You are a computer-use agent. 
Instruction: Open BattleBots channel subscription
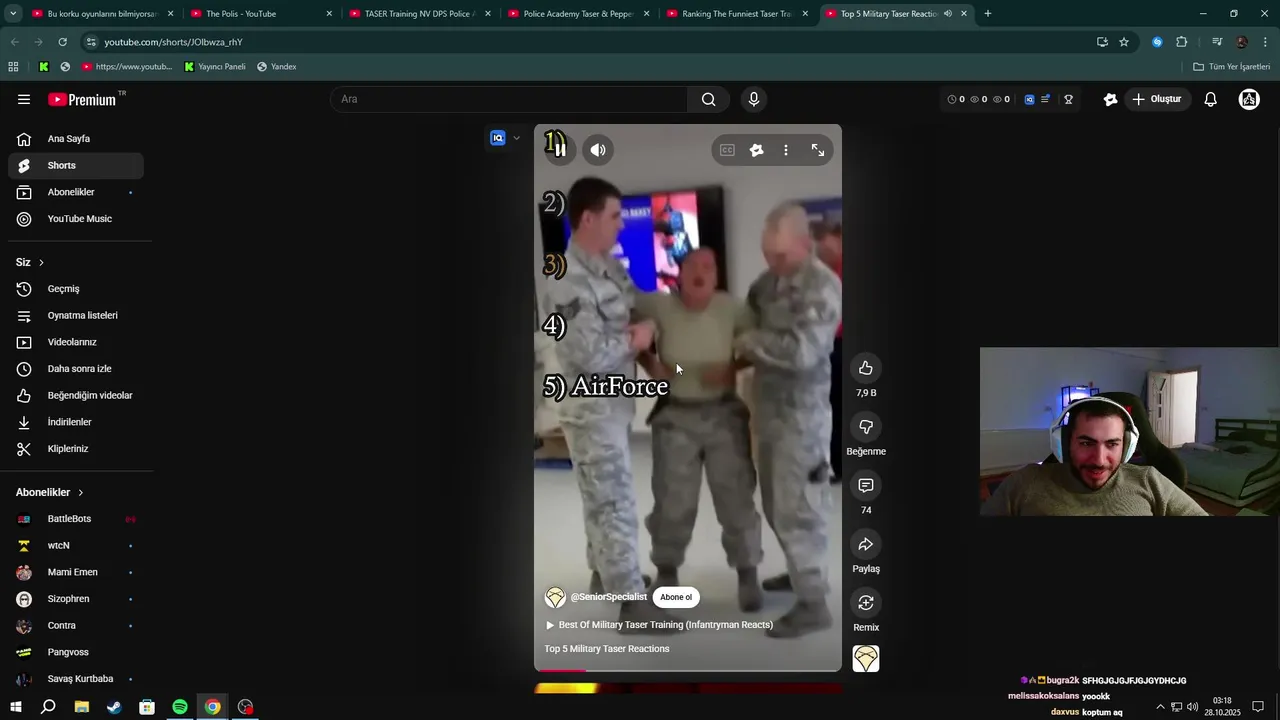[76, 519]
